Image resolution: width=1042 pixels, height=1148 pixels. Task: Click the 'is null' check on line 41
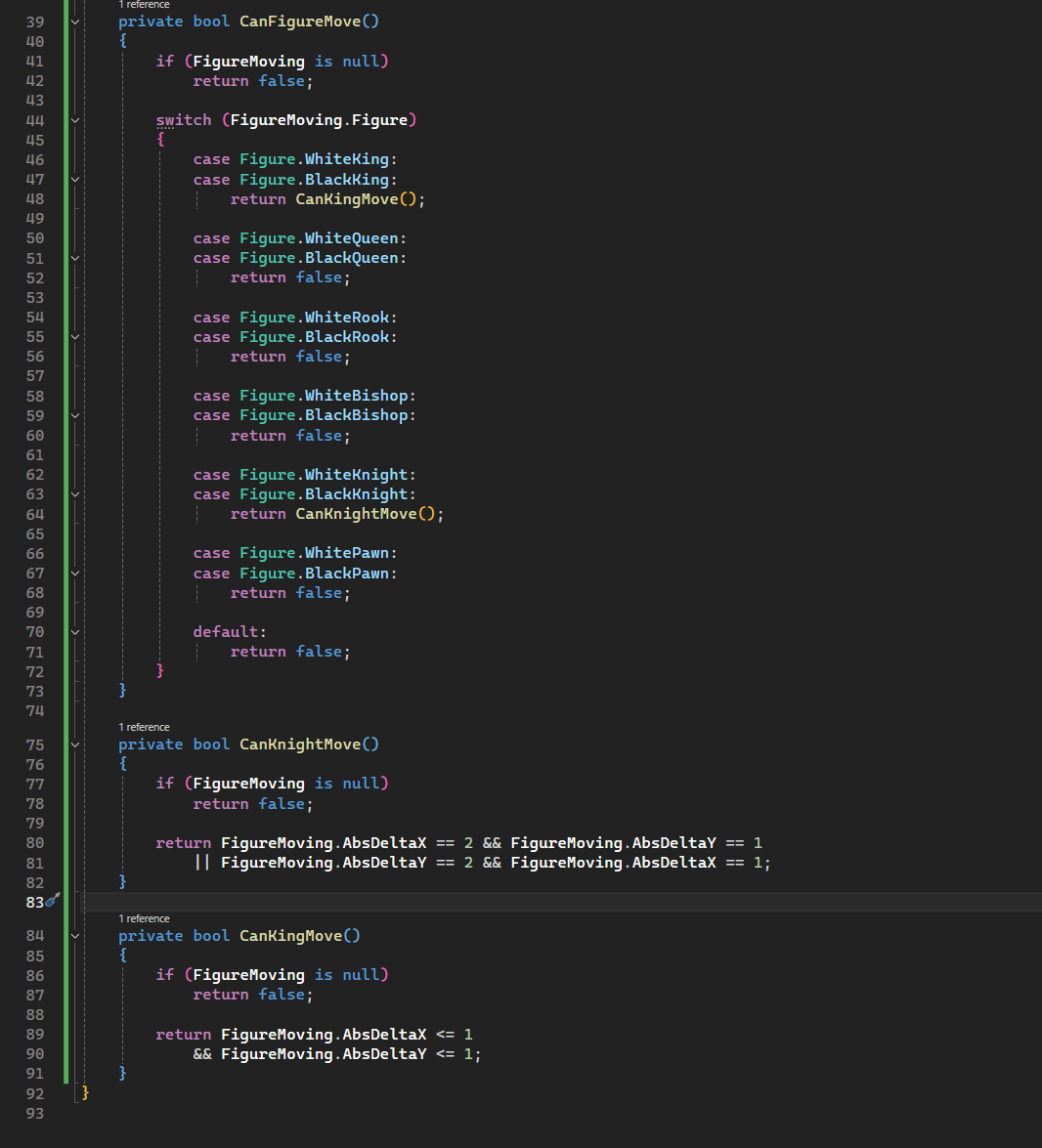pos(347,62)
